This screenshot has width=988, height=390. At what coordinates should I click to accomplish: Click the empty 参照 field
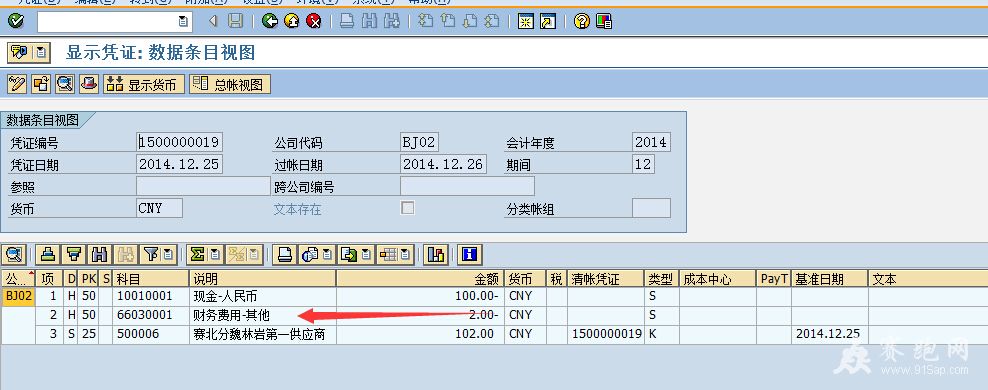point(203,186)
